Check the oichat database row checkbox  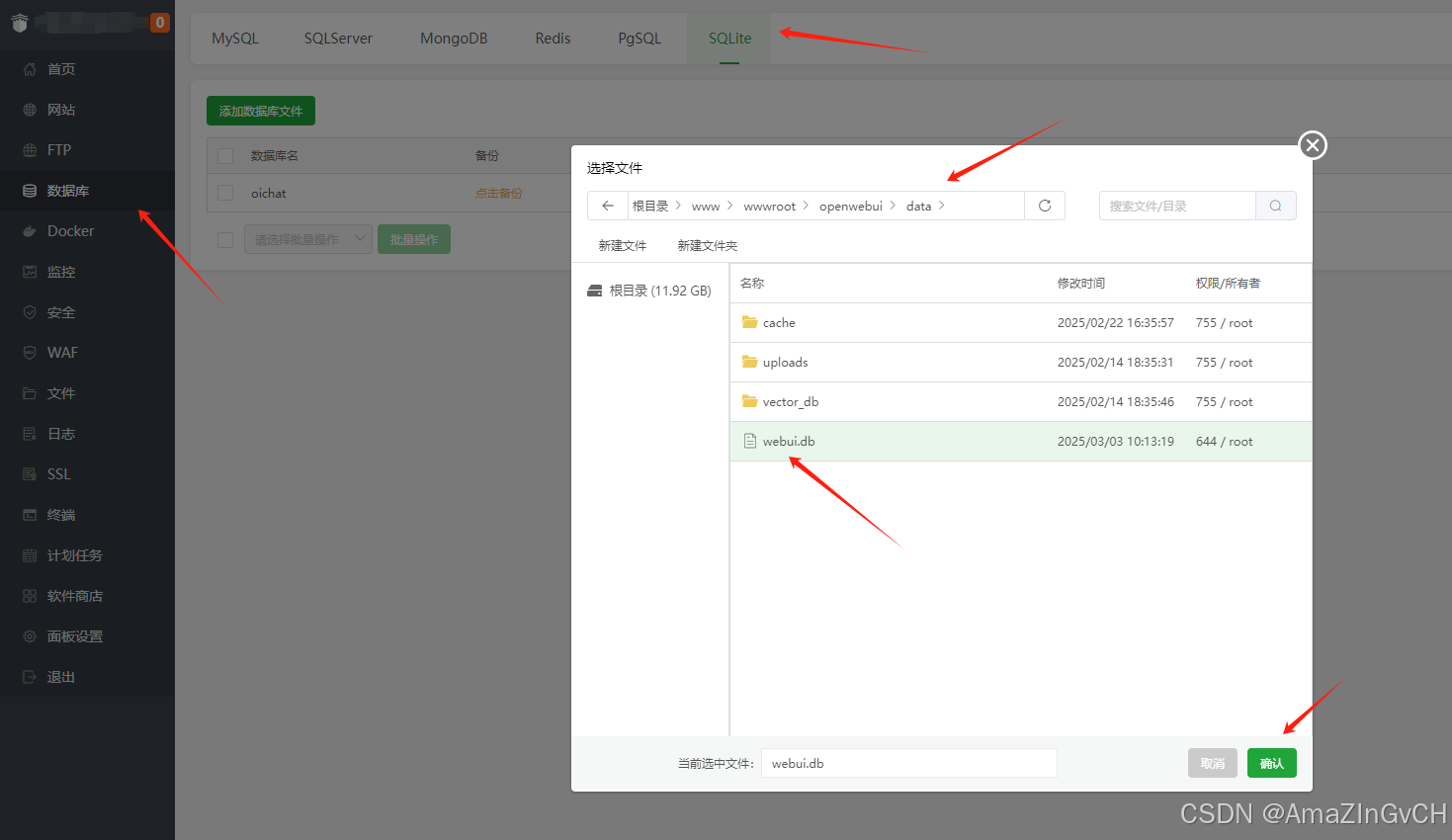click(225, 194)
